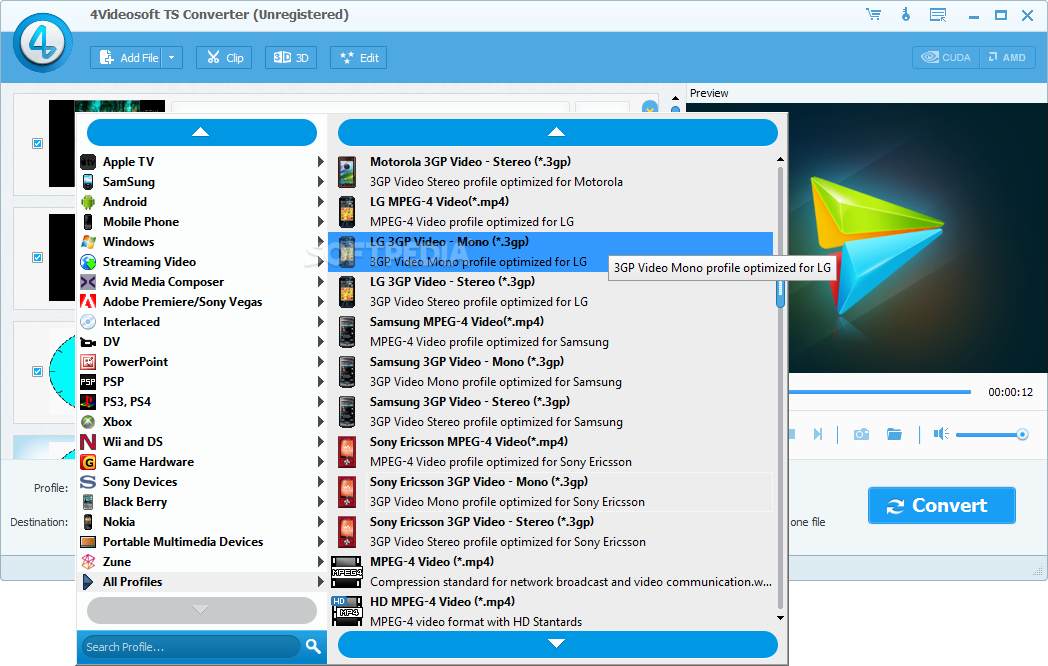Image resolution: width=1048 pixels, height=666 pixels.
Task: Skip to next frame in preview
Action: (x=817, y=435)
